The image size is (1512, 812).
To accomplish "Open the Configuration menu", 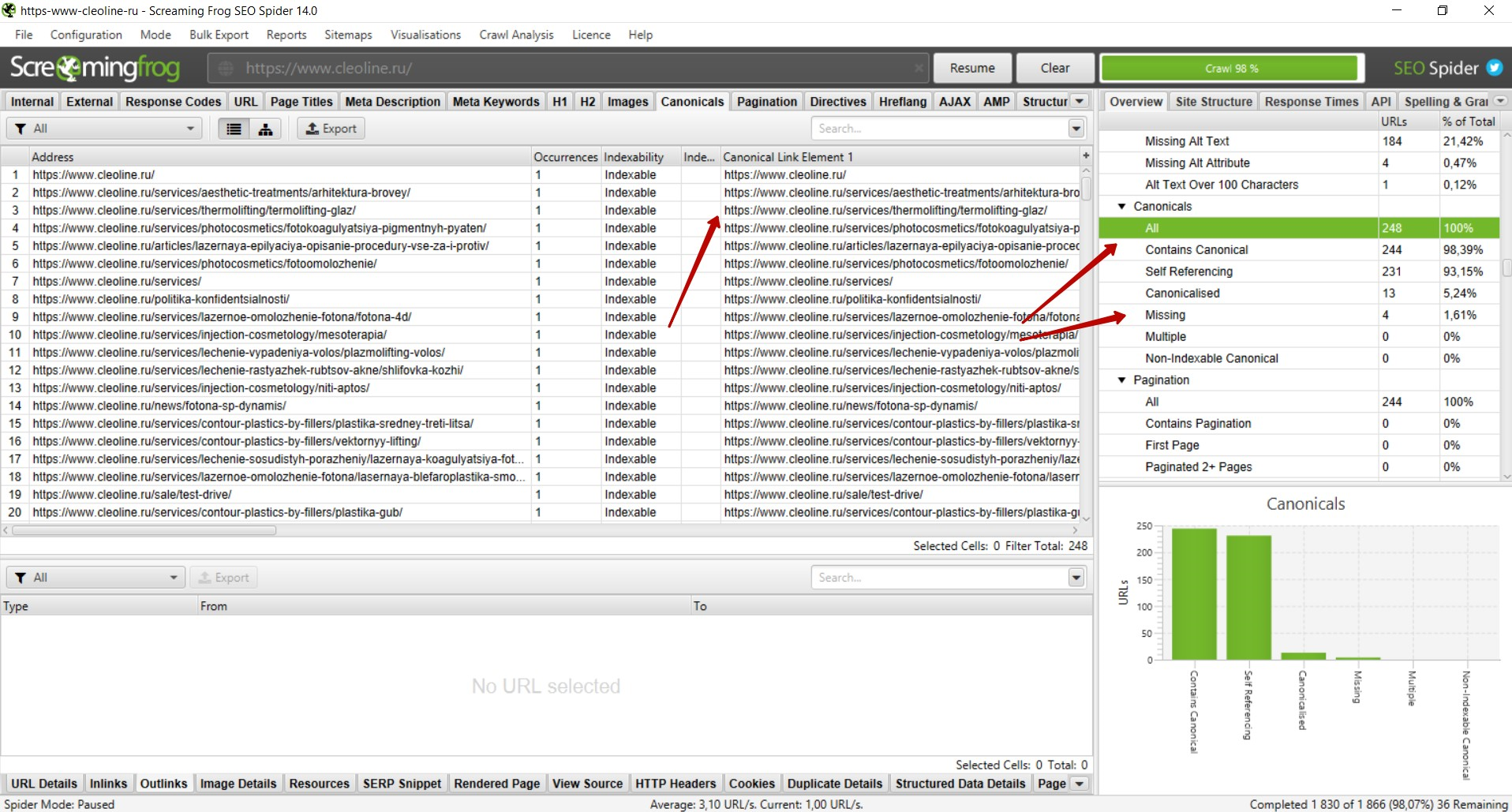I will pyautogui.click(x=86, y=35).
